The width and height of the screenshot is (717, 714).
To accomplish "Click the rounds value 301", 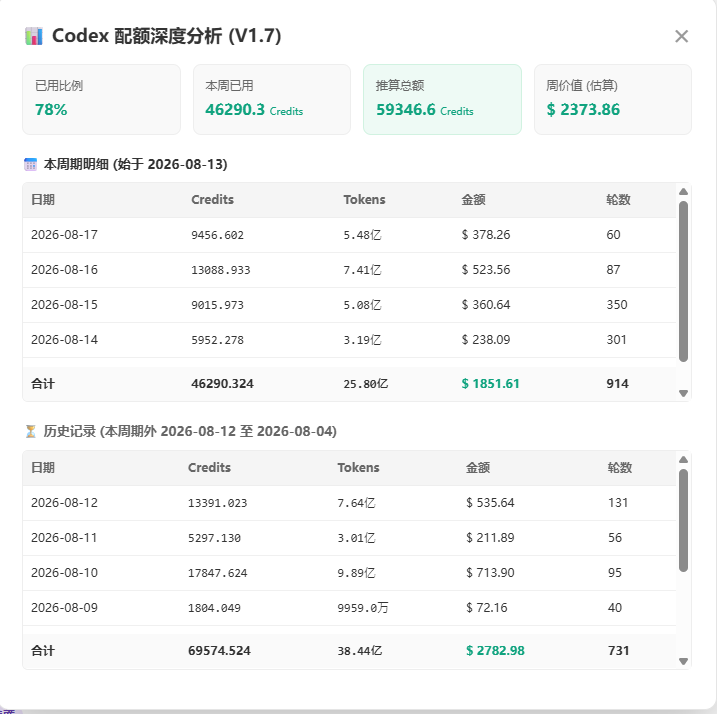I will pos(616,339).
